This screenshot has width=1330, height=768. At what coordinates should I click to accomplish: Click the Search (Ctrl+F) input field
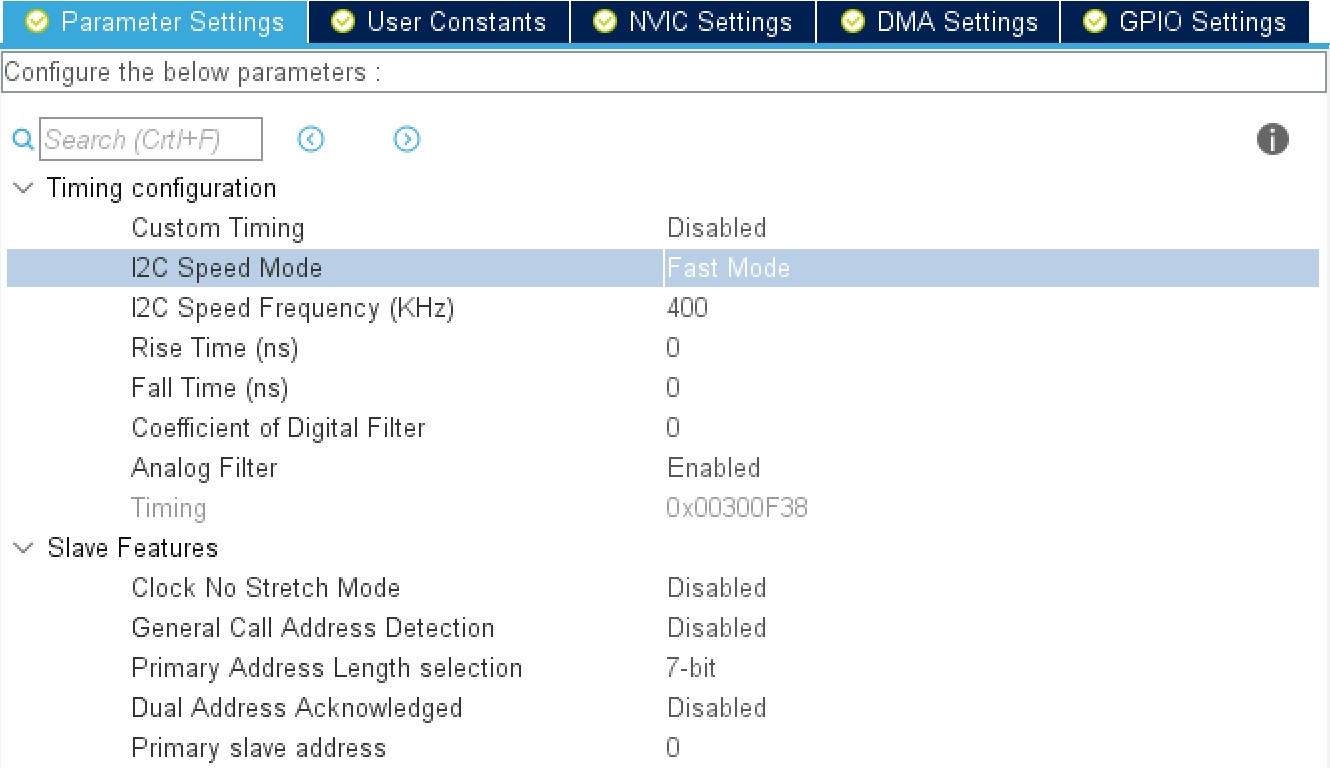pos(151,140)
